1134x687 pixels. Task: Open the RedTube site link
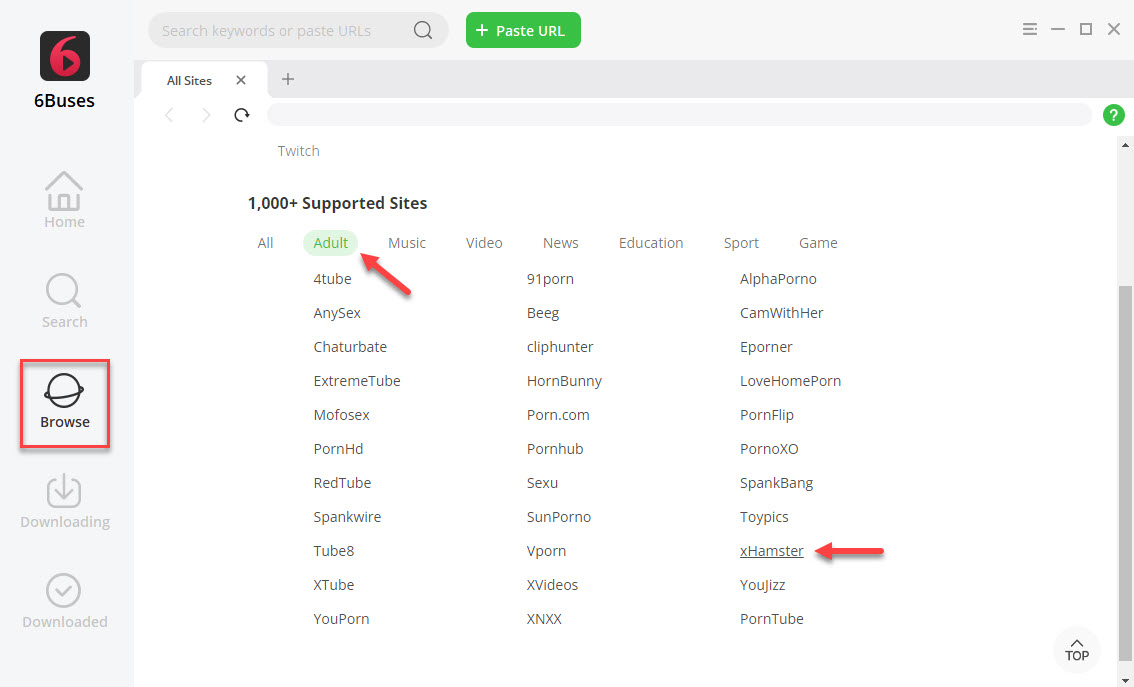click(x=342, y=483)
